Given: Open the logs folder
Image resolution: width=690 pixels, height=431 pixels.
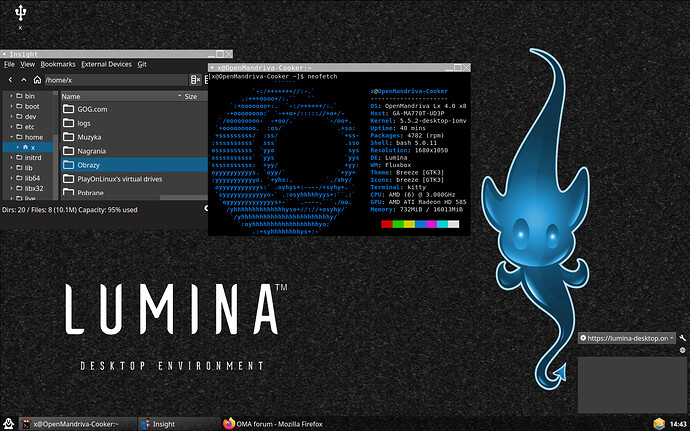Looking at the screenshot, I should 84,123.
